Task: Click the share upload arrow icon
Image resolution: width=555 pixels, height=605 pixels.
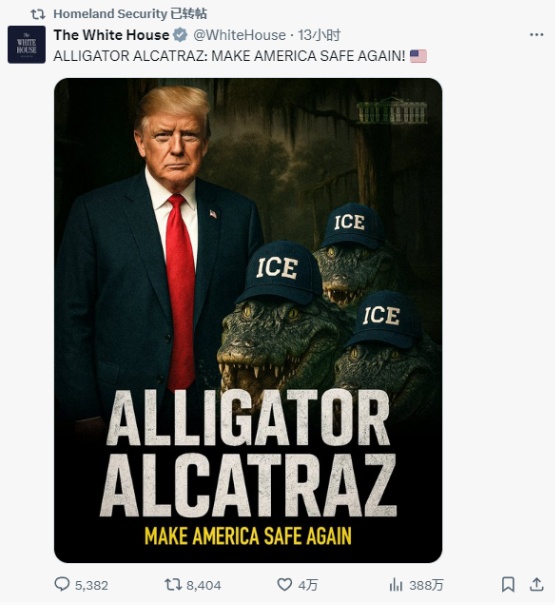Action: click(x=536, y=585)
